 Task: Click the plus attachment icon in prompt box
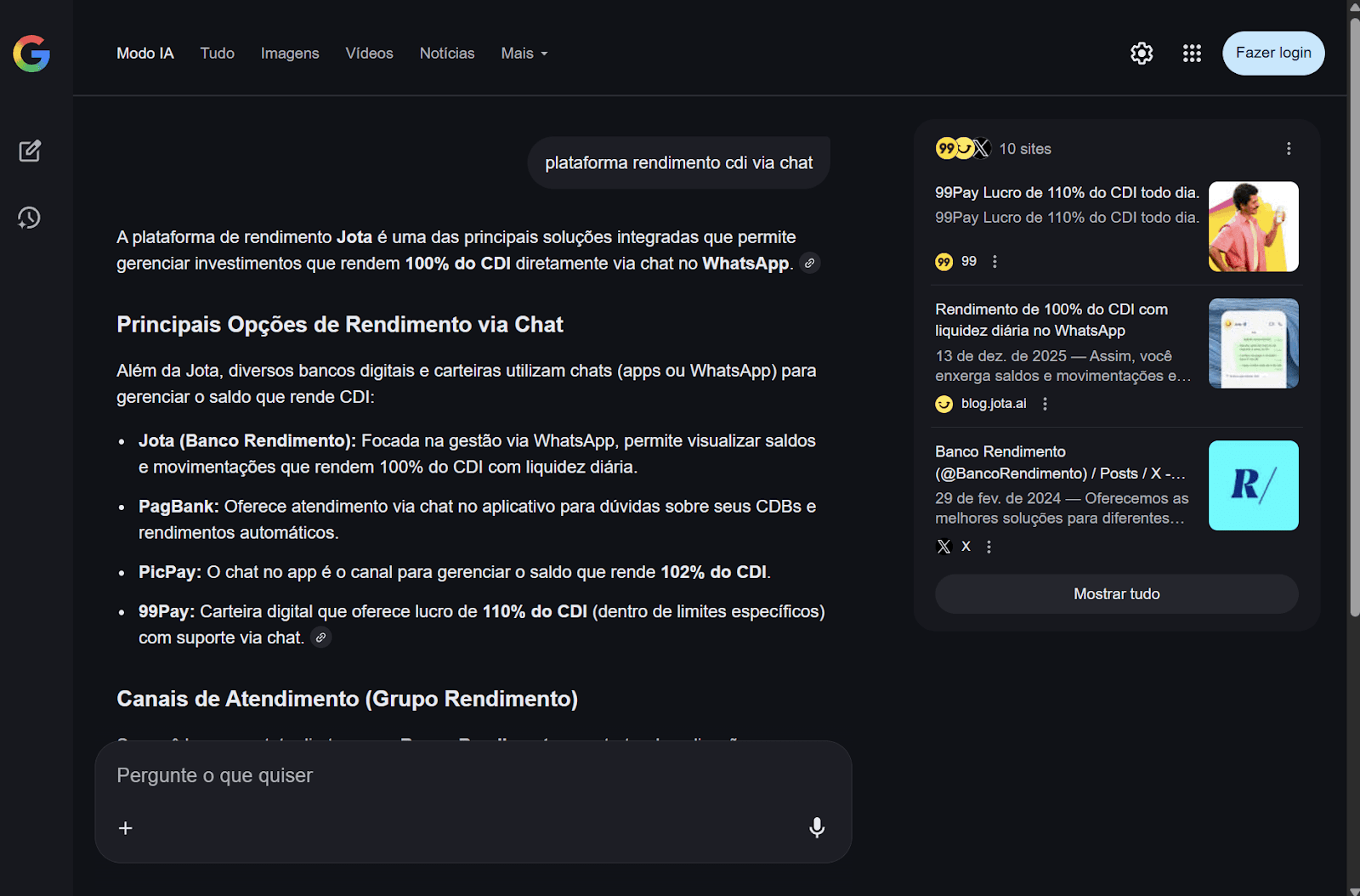[126, 828]
